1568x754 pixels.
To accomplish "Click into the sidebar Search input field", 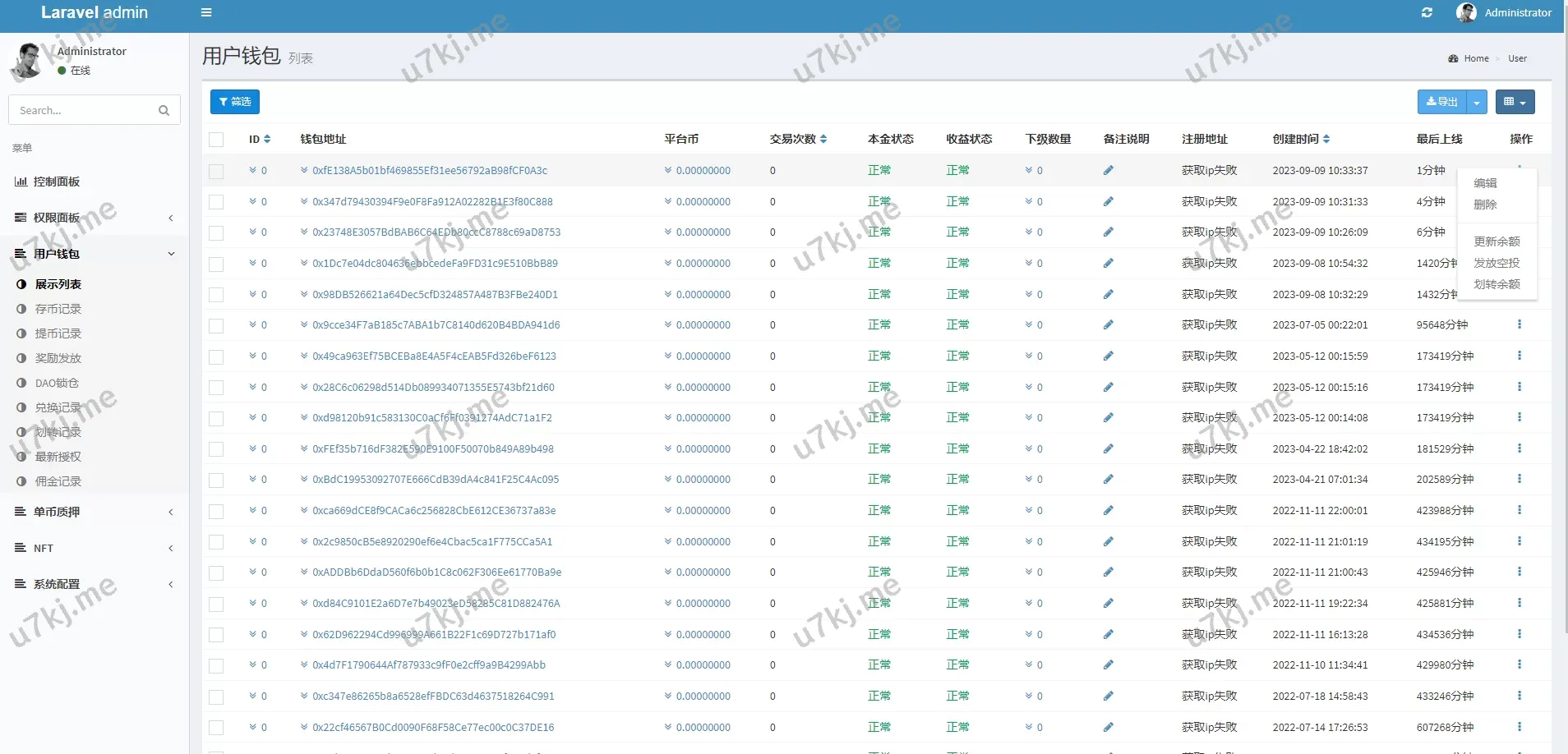I will click(82, 110).
